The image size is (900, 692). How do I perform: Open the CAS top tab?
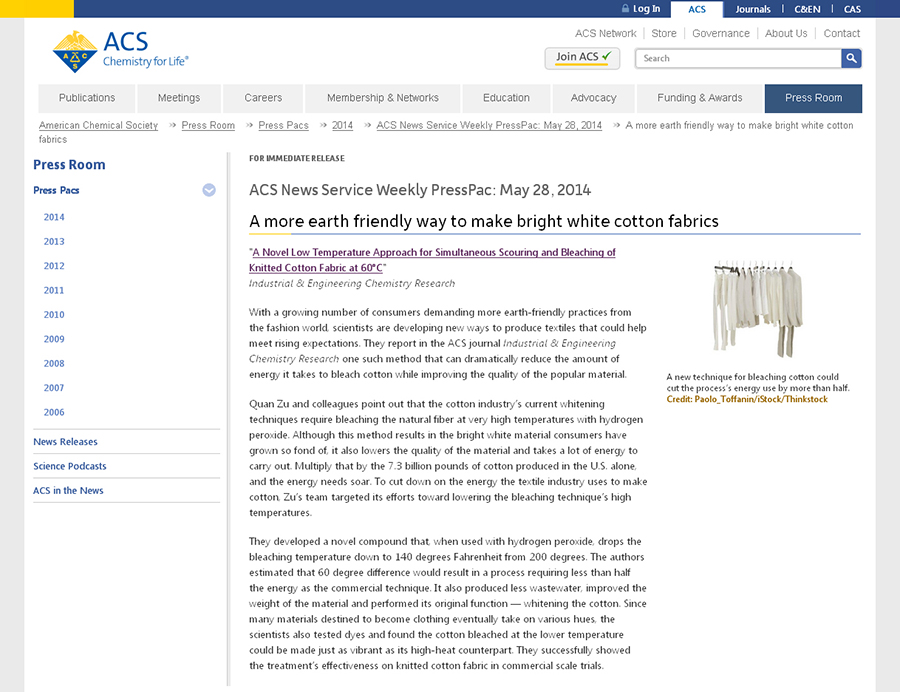pyautogui.click(x=852, y=9)
